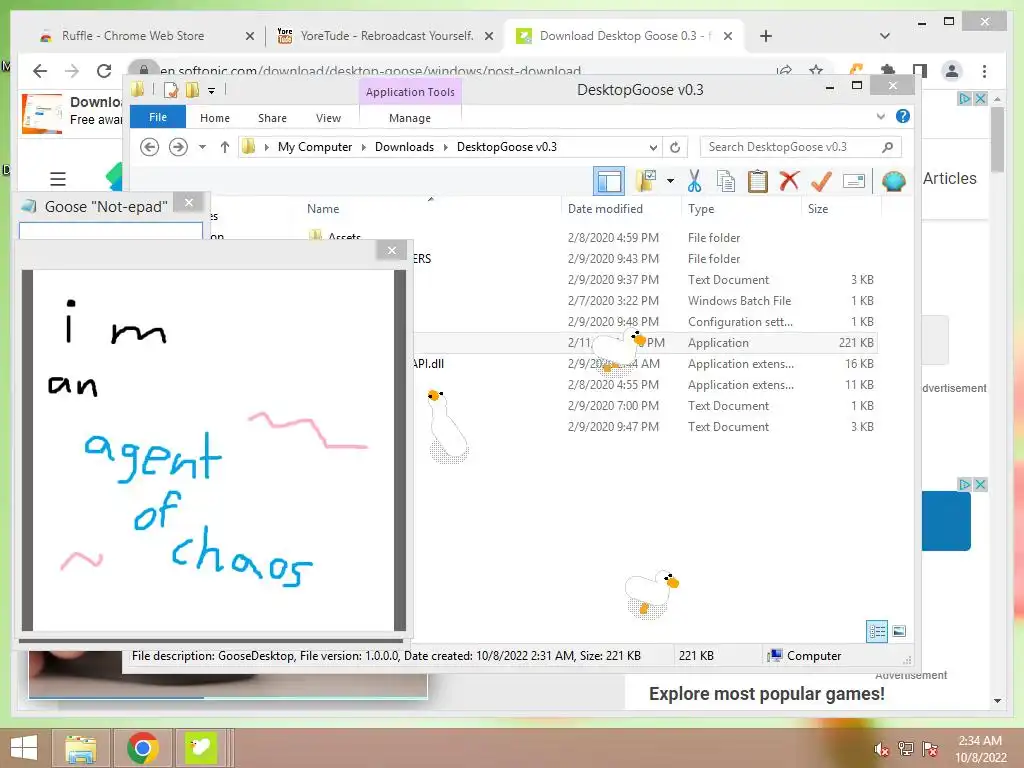Open Explorer Help with the blue question mark
Screen dimensions: 1024x768
903,116
